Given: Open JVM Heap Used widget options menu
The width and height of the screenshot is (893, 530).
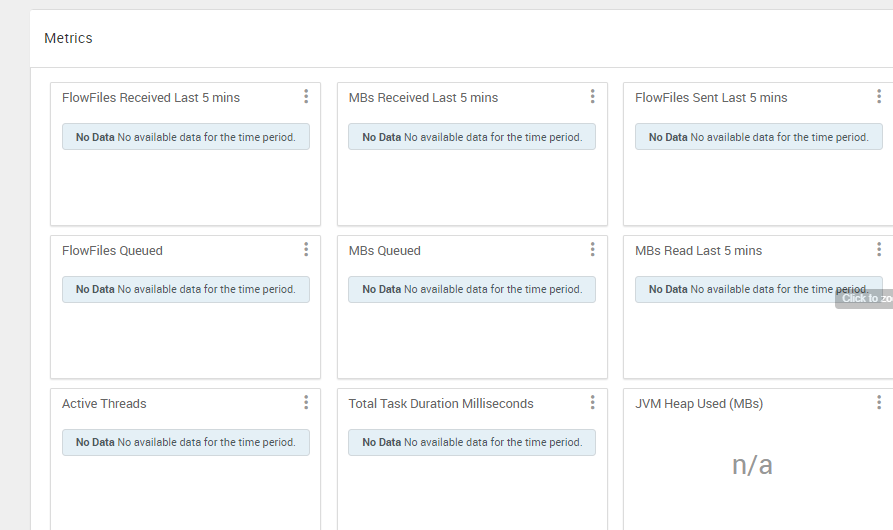Looking at the screenshot, I should click(x=879, y=403).
